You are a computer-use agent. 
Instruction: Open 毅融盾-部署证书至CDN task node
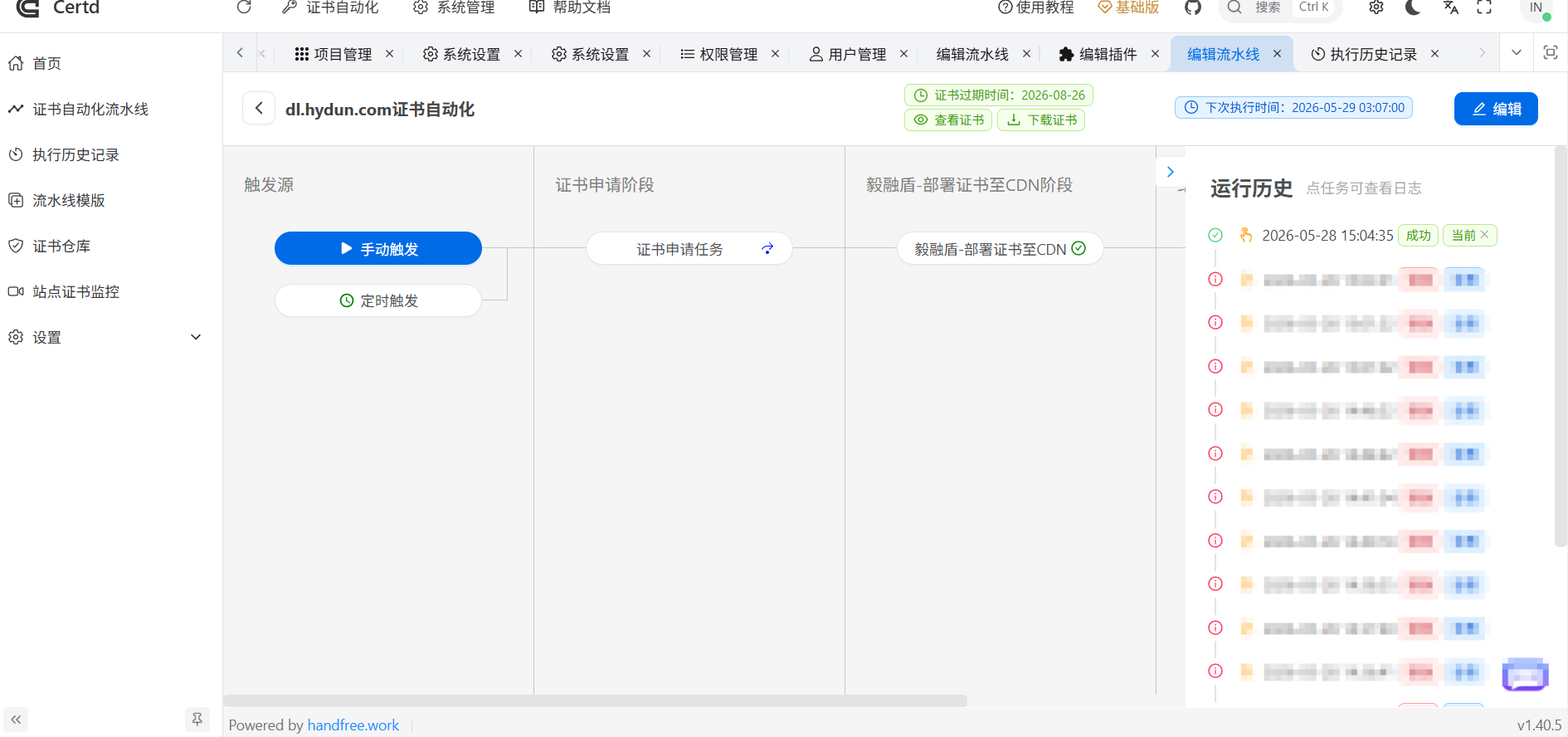pos(1001,248)
